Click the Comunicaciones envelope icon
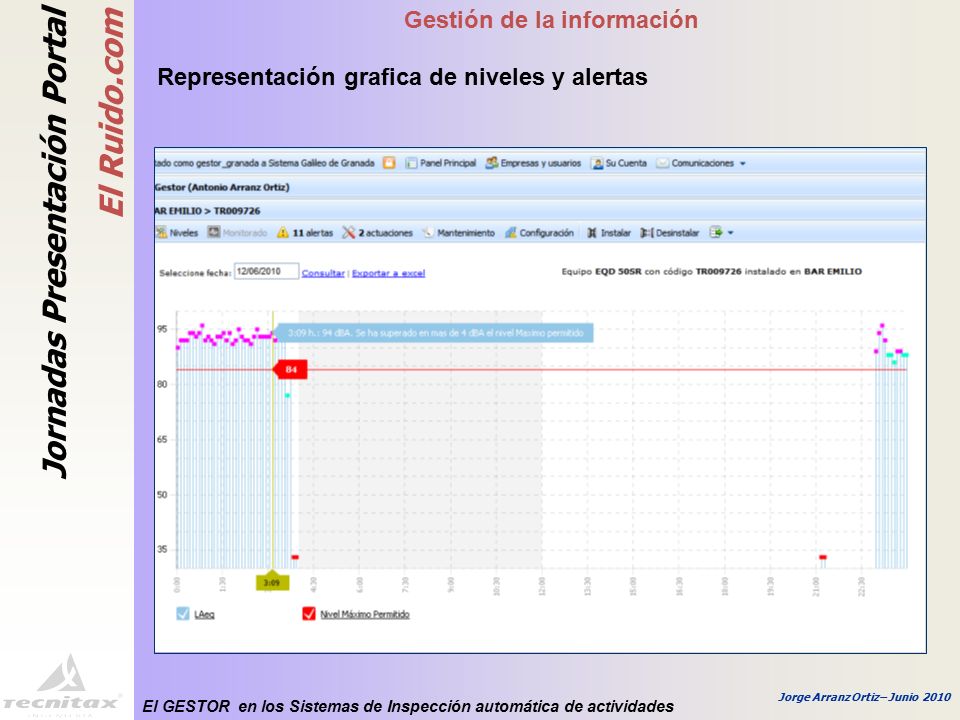960x720 pixels. pos(662,163)
